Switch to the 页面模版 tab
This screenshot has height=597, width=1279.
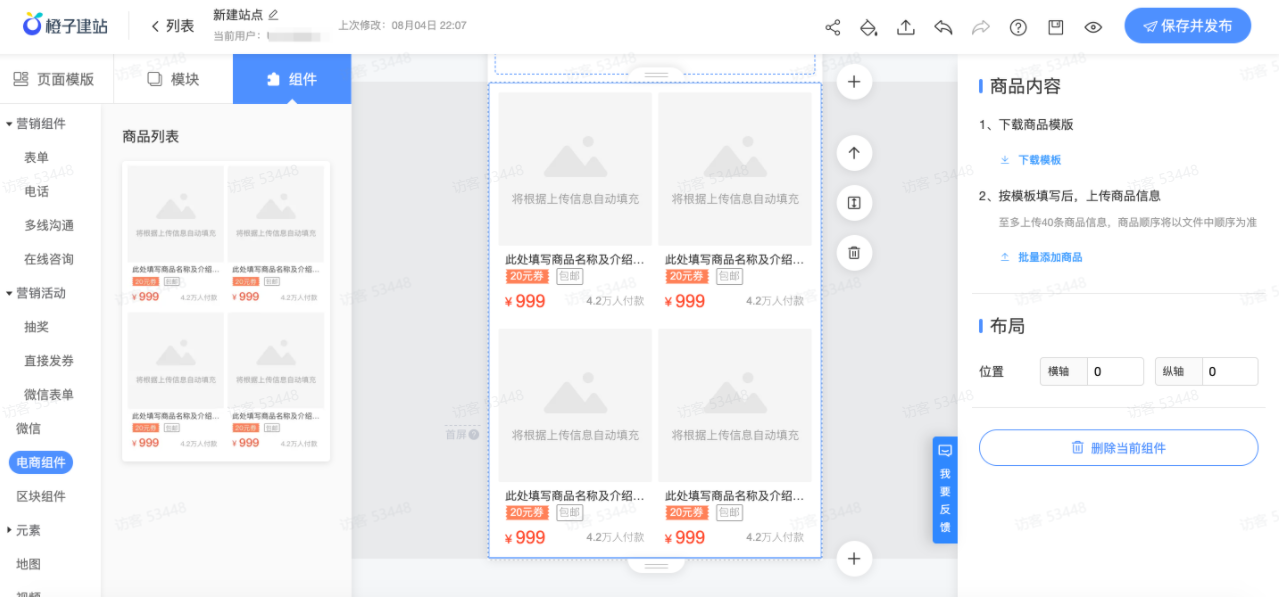(x=55, y=79)
